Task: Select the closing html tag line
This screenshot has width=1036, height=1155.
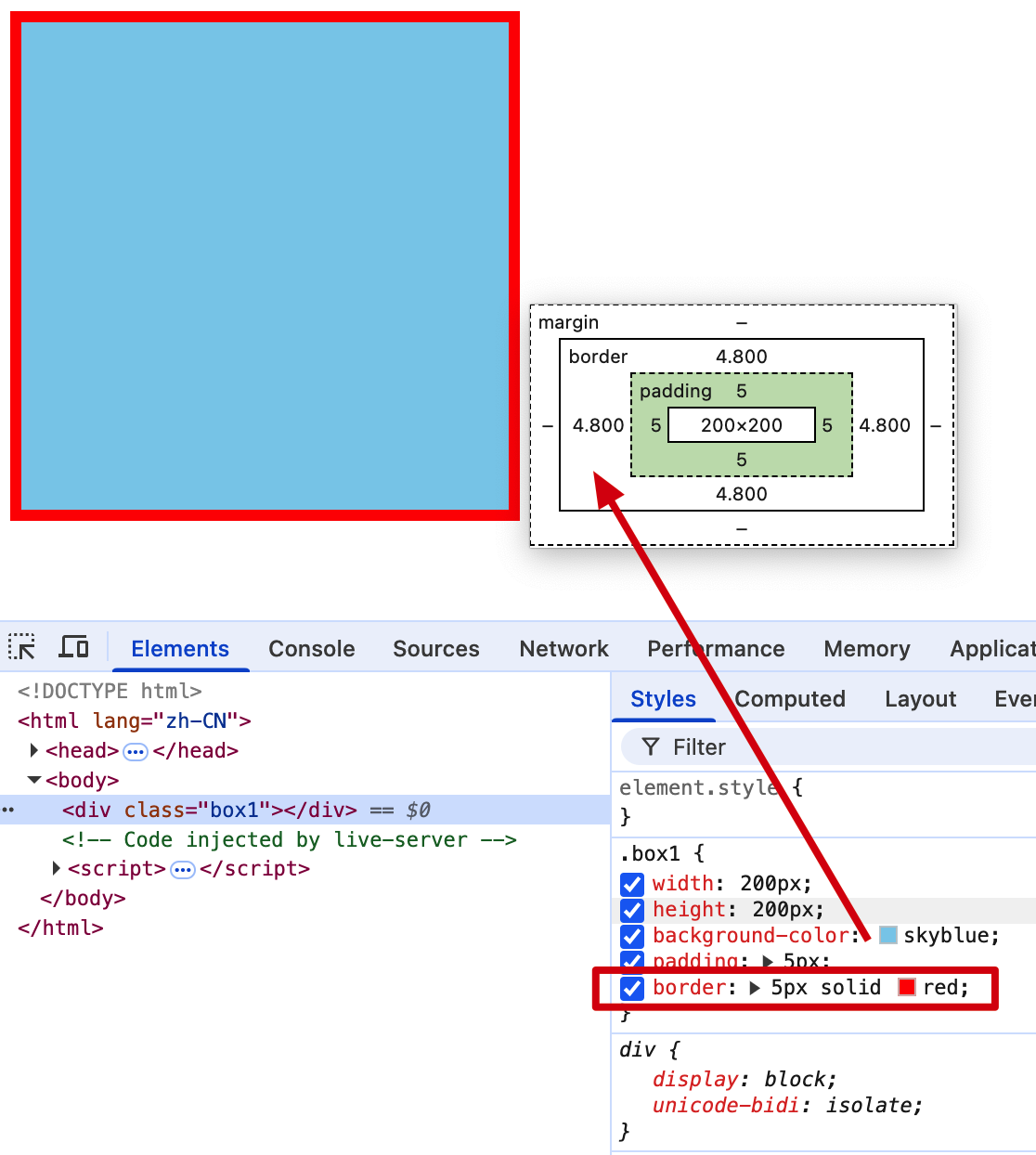Action: tap(60, 928)
